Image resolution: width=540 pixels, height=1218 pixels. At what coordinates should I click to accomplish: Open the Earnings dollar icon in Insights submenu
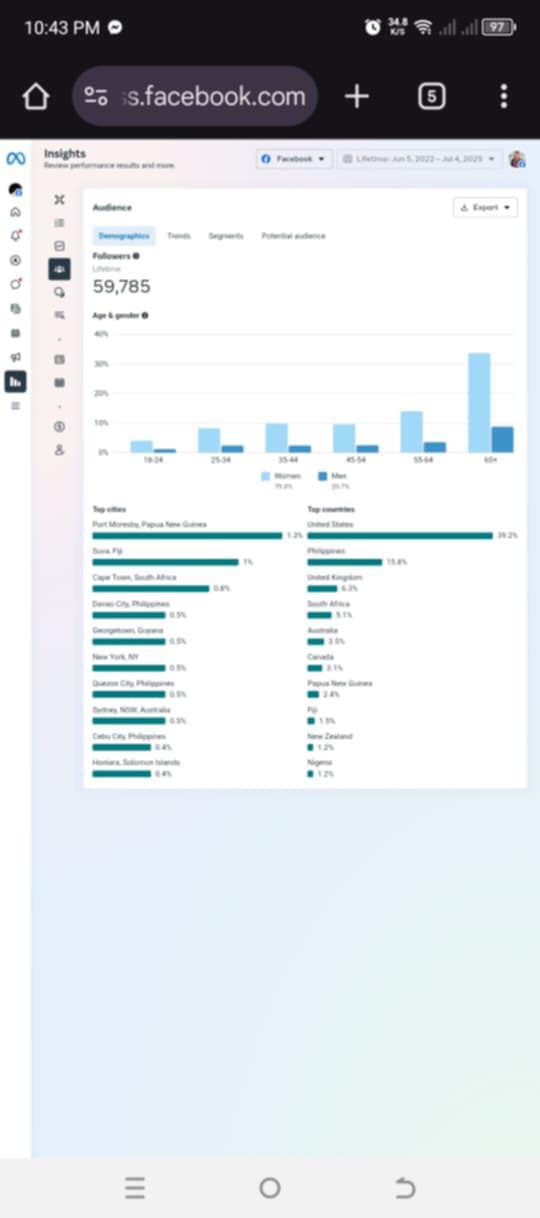(x=59, y=427)
